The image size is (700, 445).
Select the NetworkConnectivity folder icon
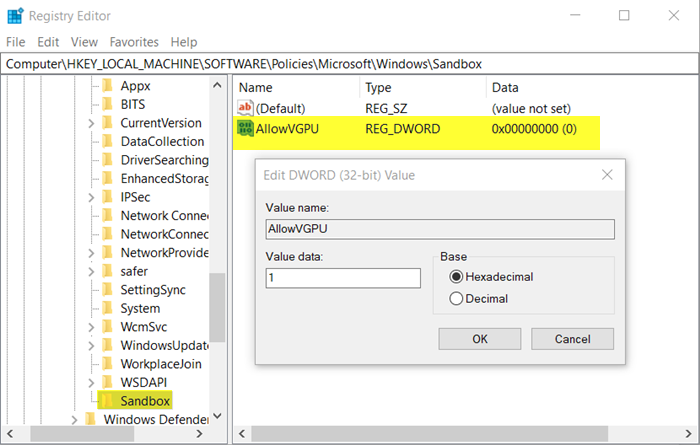click(x=107, y=234)
